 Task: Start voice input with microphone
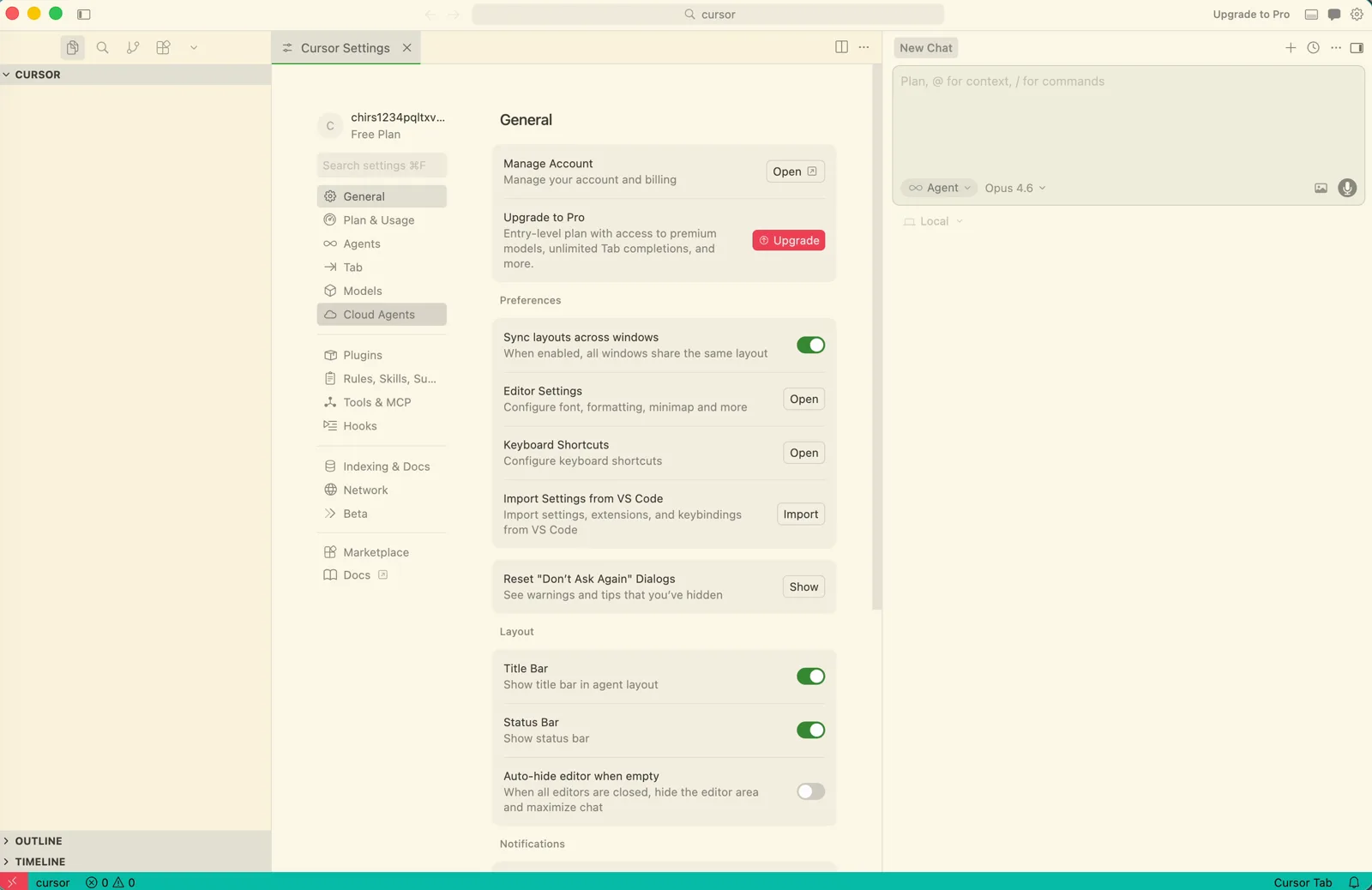coord(1347,188)
